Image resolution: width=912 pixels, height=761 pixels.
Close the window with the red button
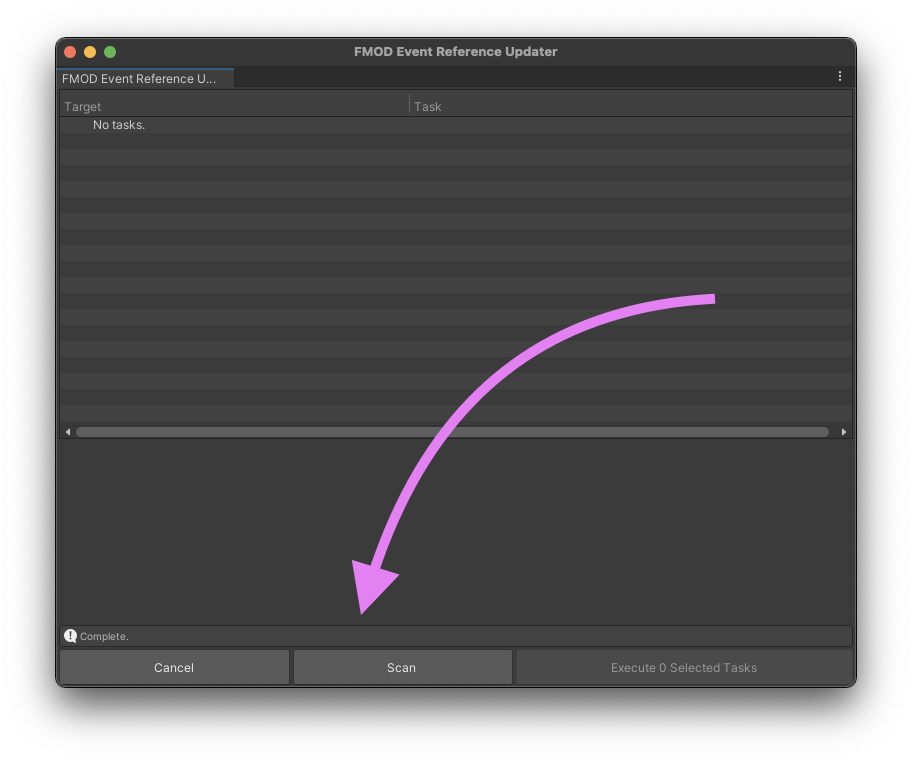pos(70,52)
